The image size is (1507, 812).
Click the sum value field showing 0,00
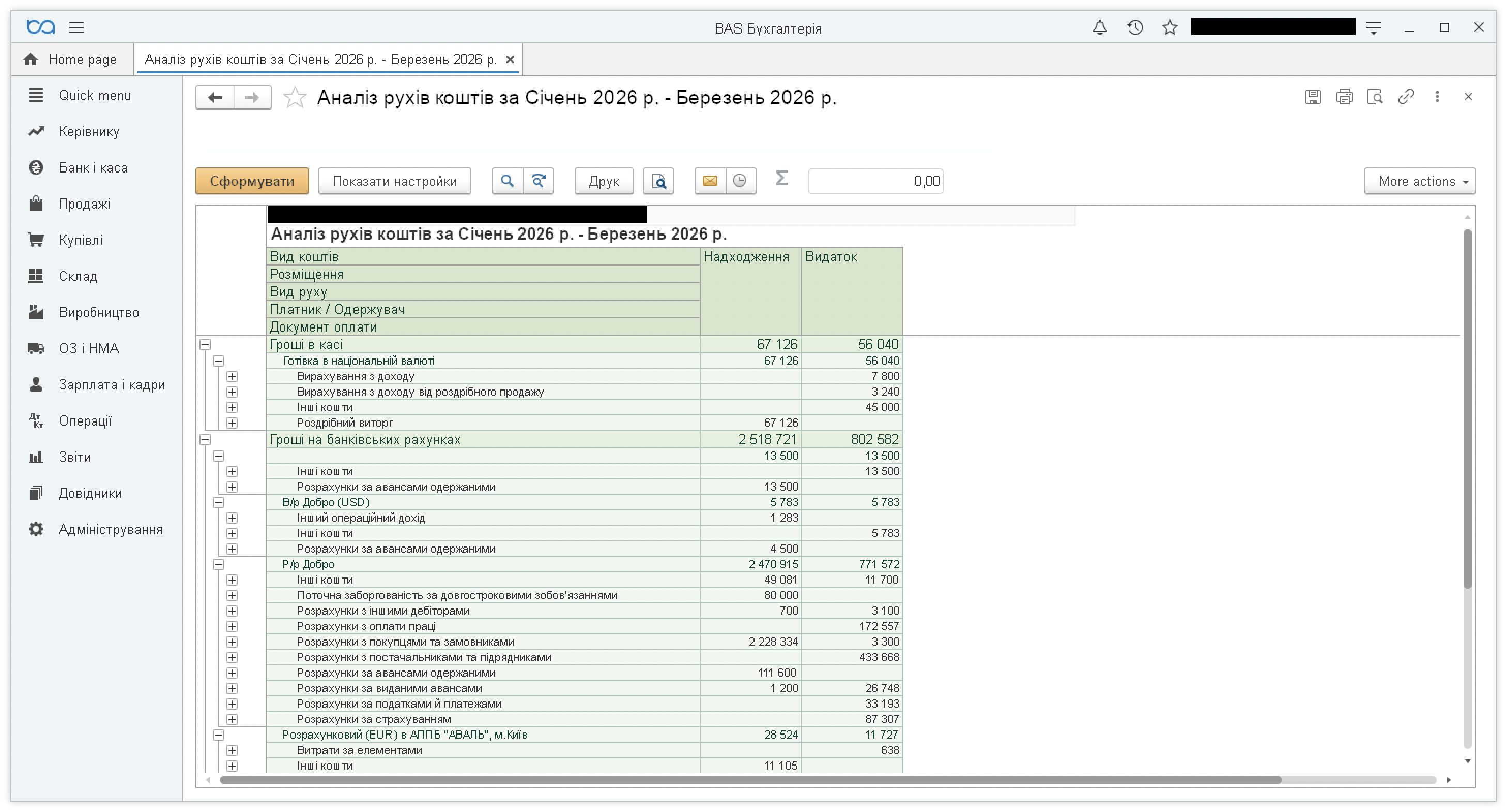click(875, 181)
